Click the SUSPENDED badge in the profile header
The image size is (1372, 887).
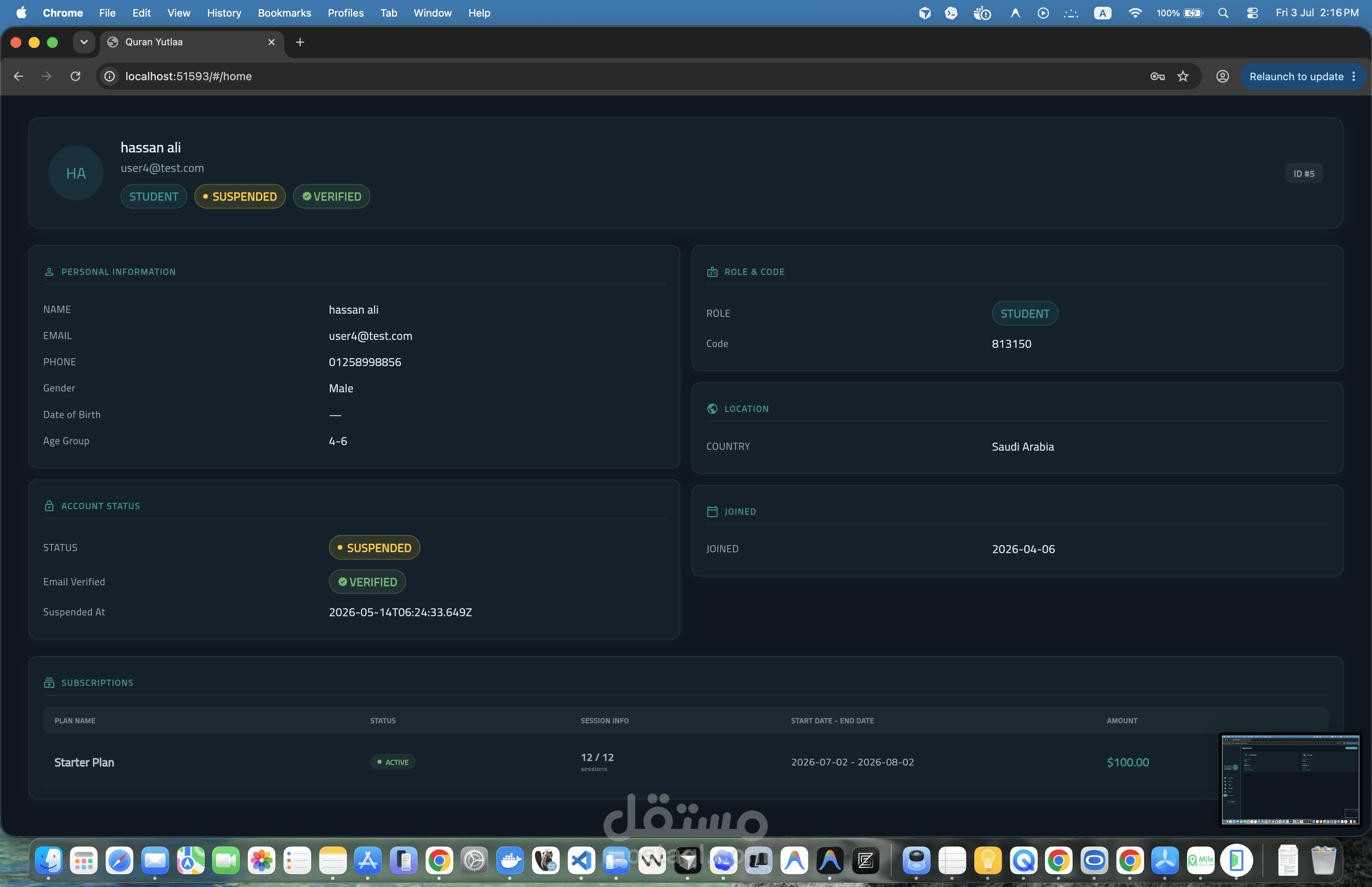pyautogui.click(x=240, y=197)
